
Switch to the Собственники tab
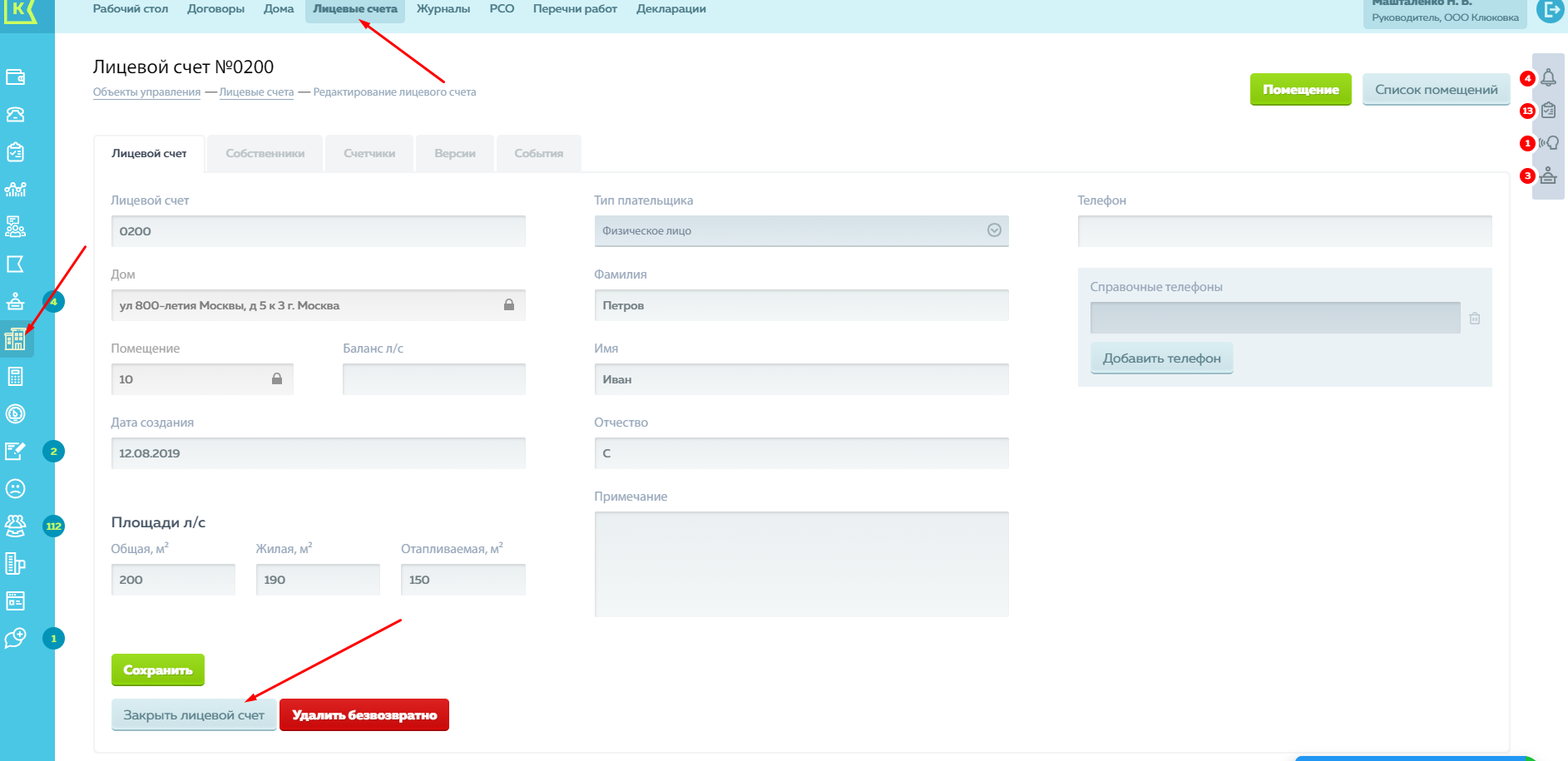coord(265,154)
